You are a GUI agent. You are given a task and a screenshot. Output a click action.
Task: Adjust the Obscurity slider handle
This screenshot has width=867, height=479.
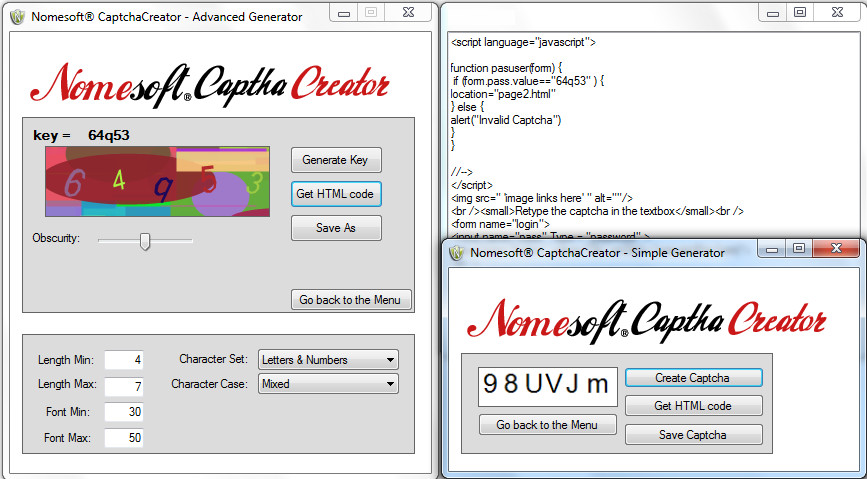pyautogui.click(x=145, y=241)
